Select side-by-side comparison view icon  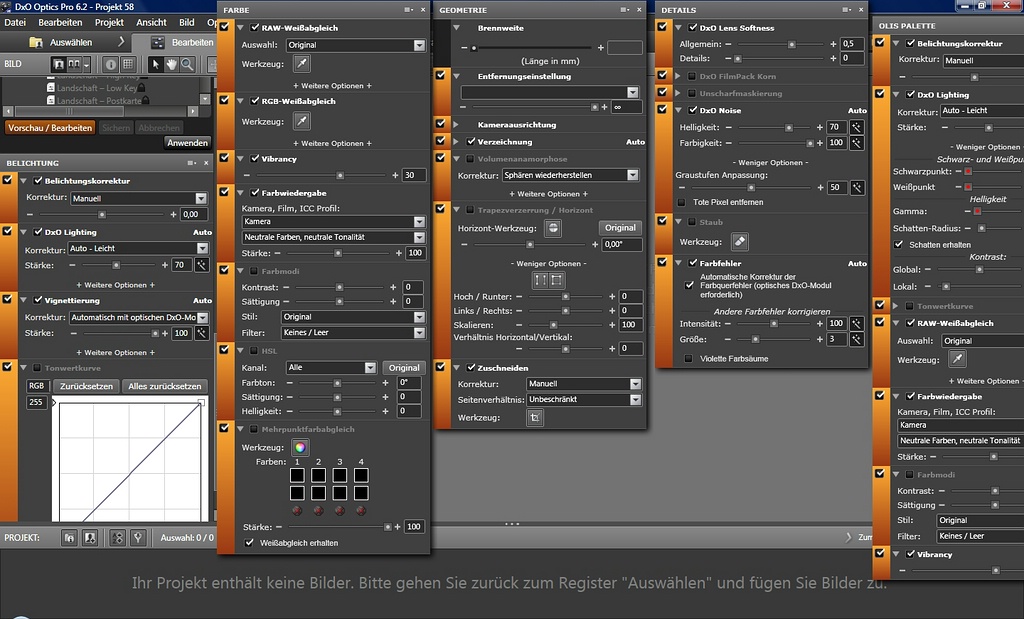click(x=74, y=64)
